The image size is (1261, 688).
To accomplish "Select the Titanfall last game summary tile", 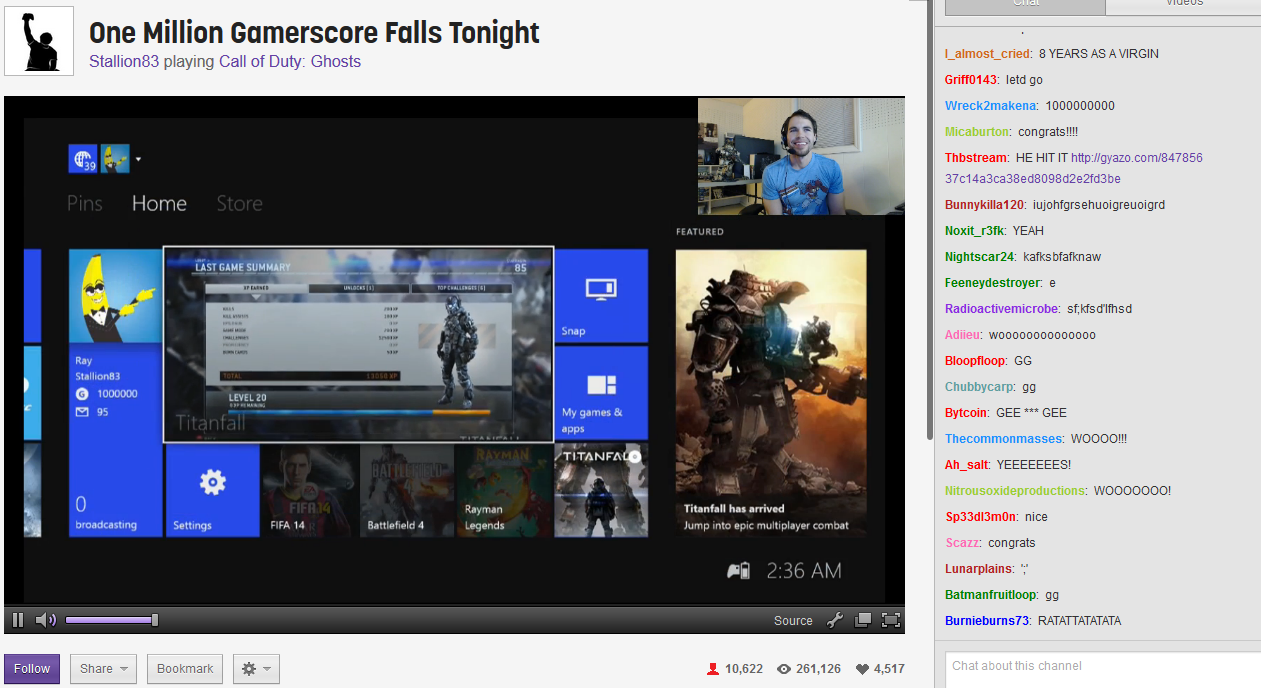I will point(358,344).
